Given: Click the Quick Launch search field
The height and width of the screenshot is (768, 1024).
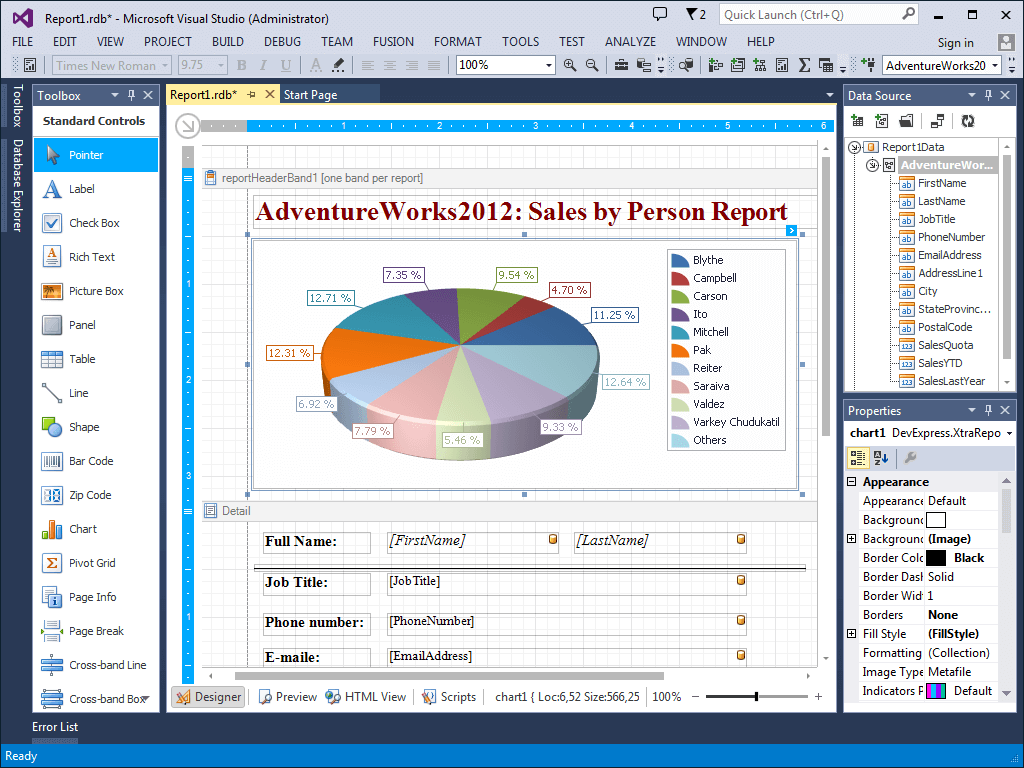Looking at the screenshot, I should (819, 14).
